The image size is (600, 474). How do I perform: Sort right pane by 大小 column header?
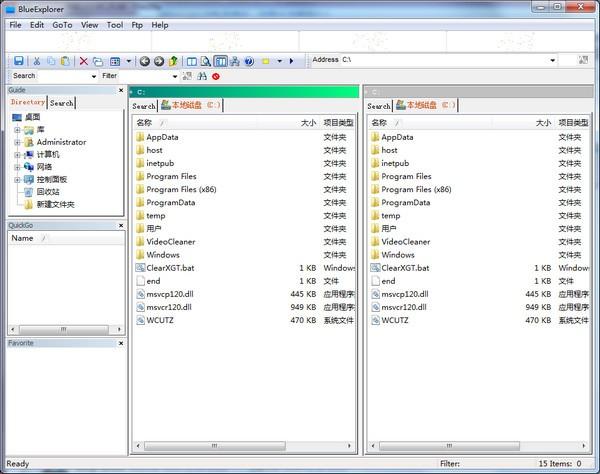pyautogui.click(x=543, y=123)
